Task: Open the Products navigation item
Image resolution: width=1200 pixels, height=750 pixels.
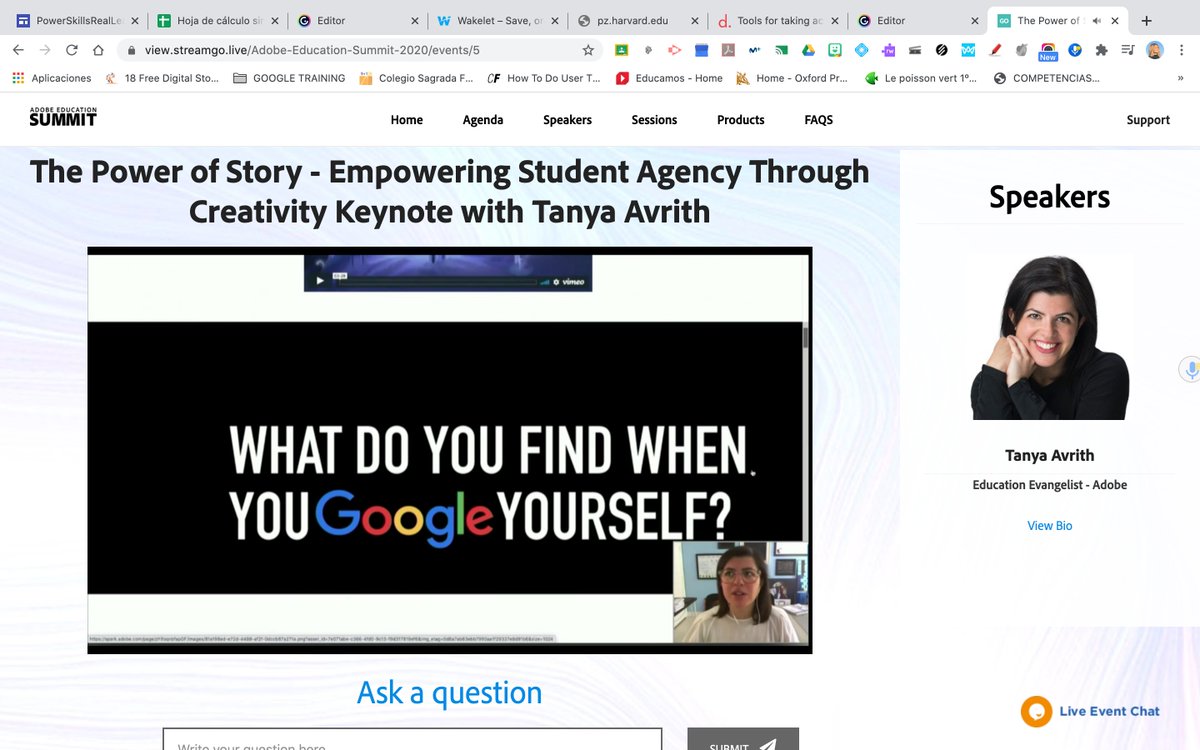Action: point(741,120)
